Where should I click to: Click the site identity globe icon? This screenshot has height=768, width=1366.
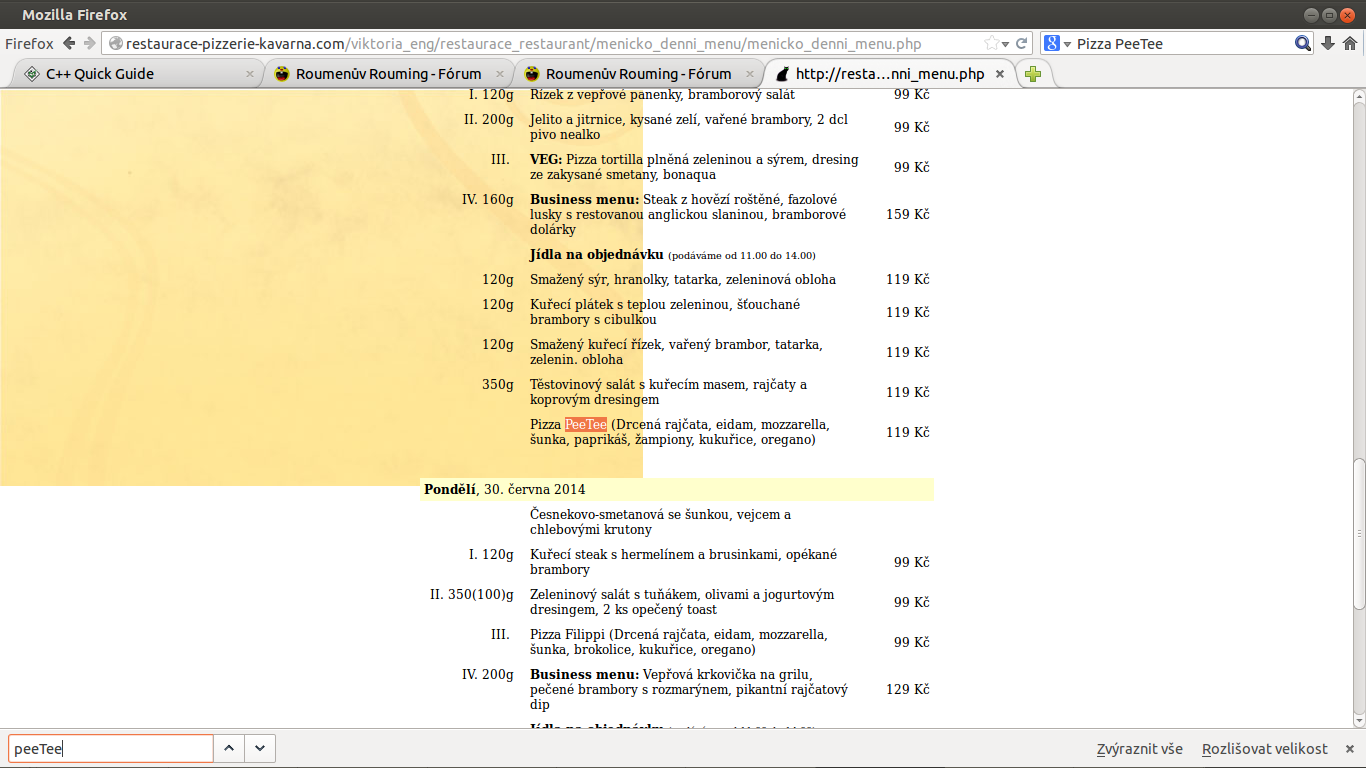[x=115, y=44]
